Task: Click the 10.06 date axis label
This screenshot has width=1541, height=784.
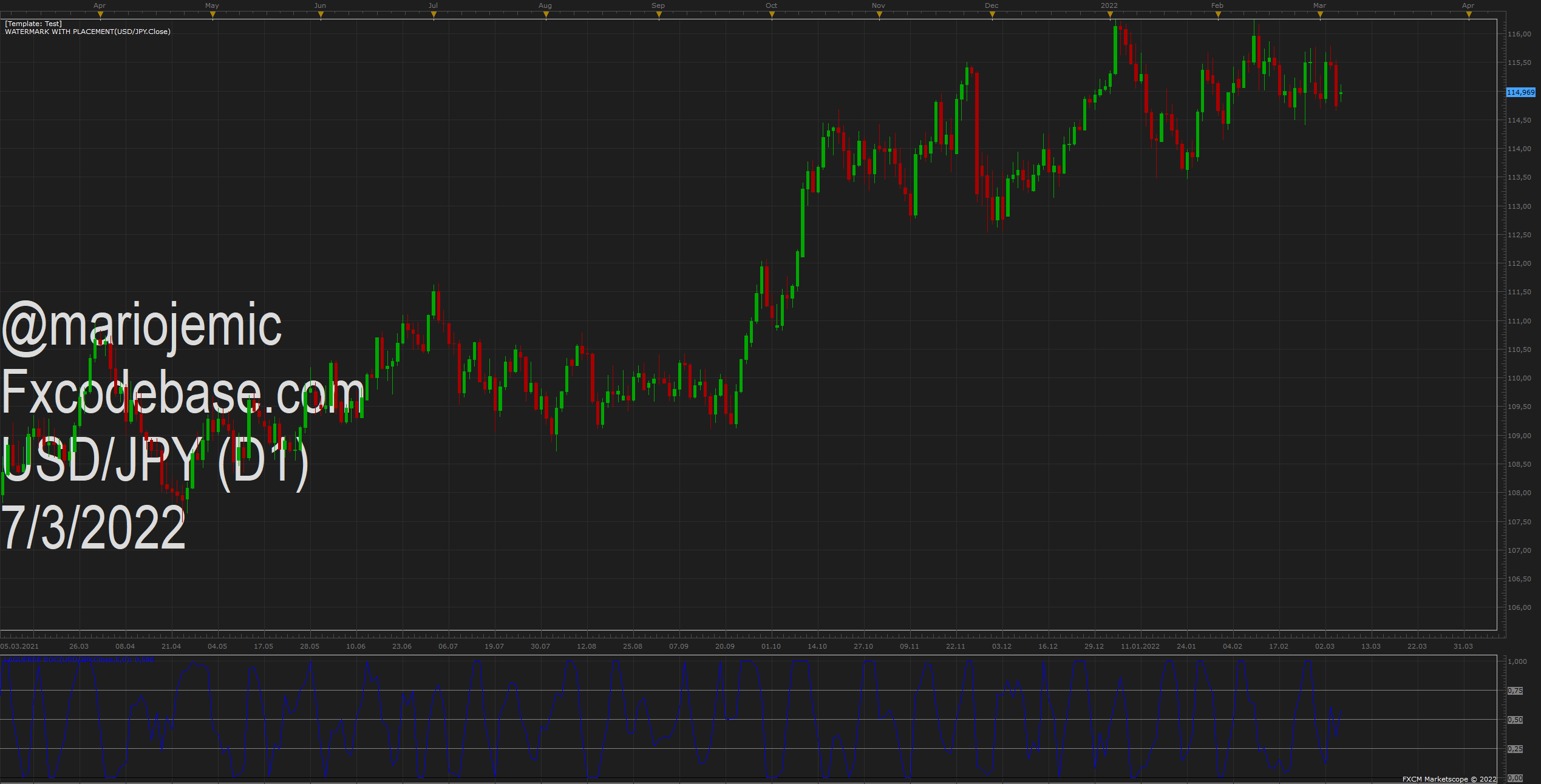Action: coord(356,646)
